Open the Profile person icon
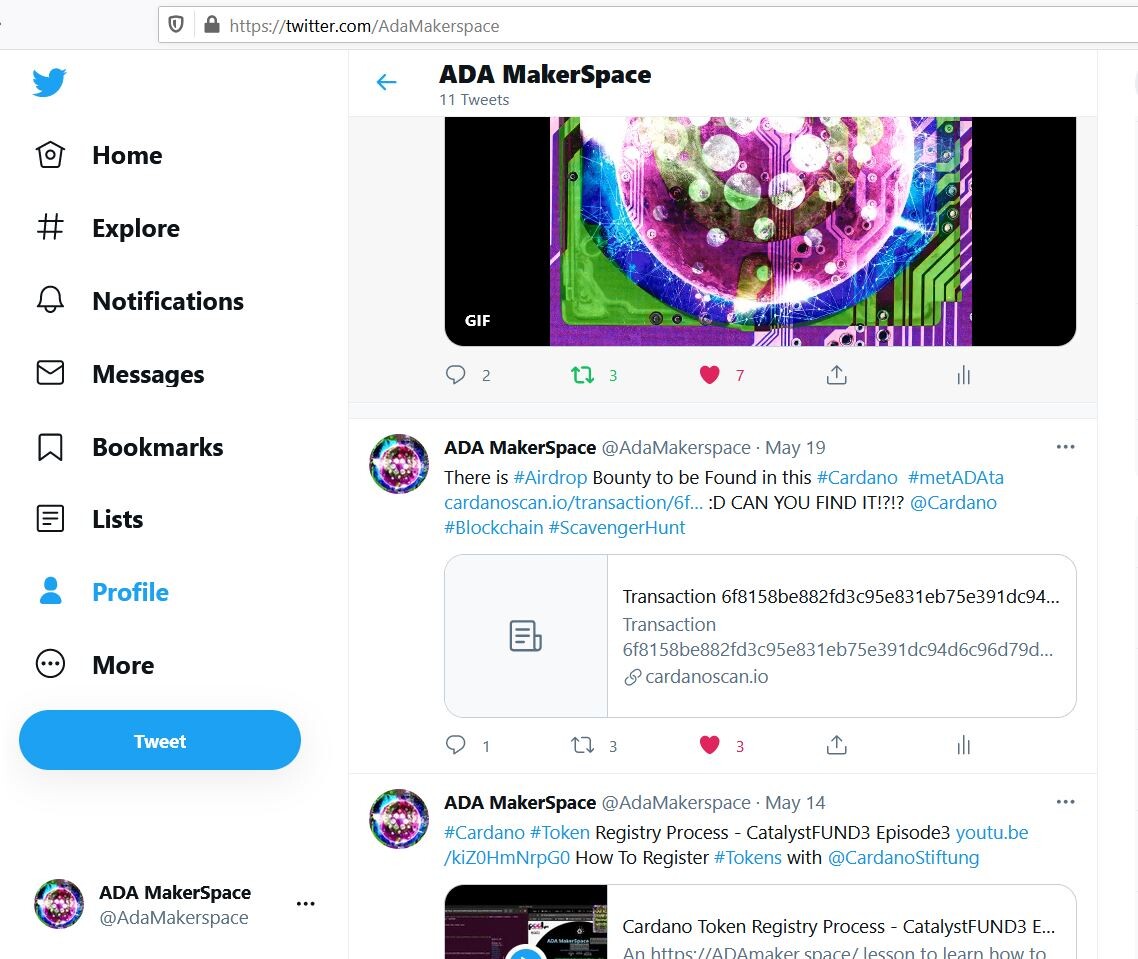Screen dimensions: 1138x959 click(50, 591)
